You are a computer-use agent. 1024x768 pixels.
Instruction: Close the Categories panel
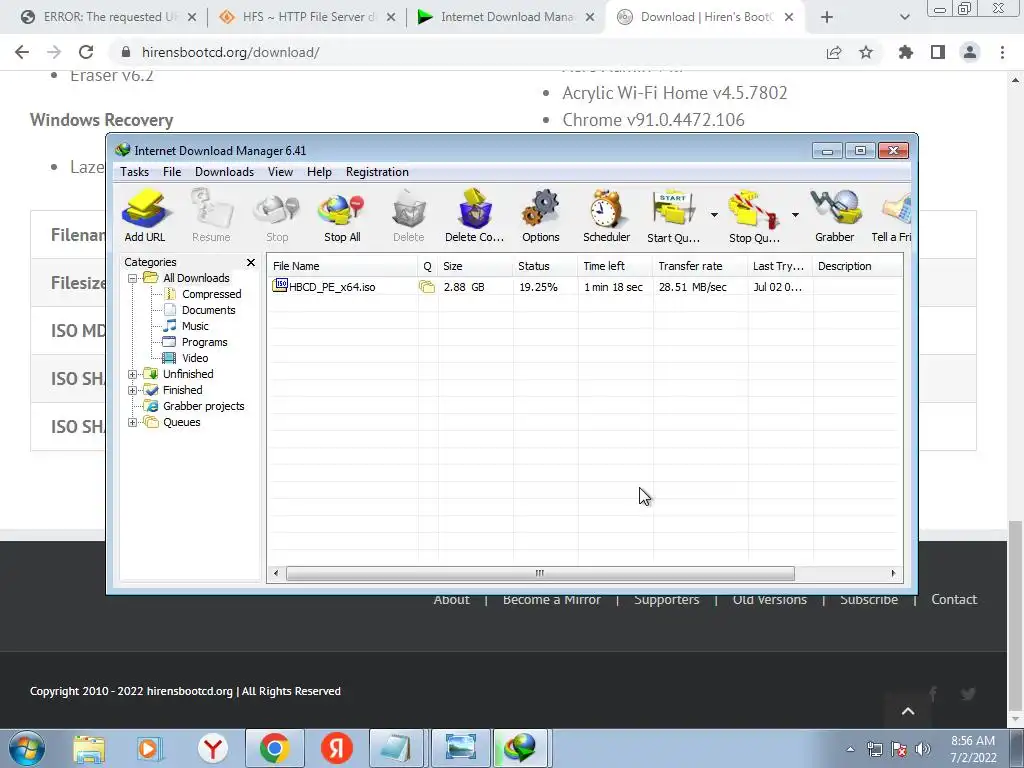point(251,263)
